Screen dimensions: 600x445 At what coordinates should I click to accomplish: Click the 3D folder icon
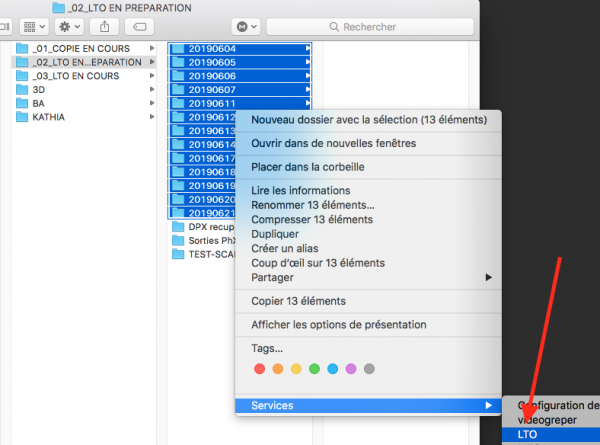pyautogui.click(x=22, y=90)
